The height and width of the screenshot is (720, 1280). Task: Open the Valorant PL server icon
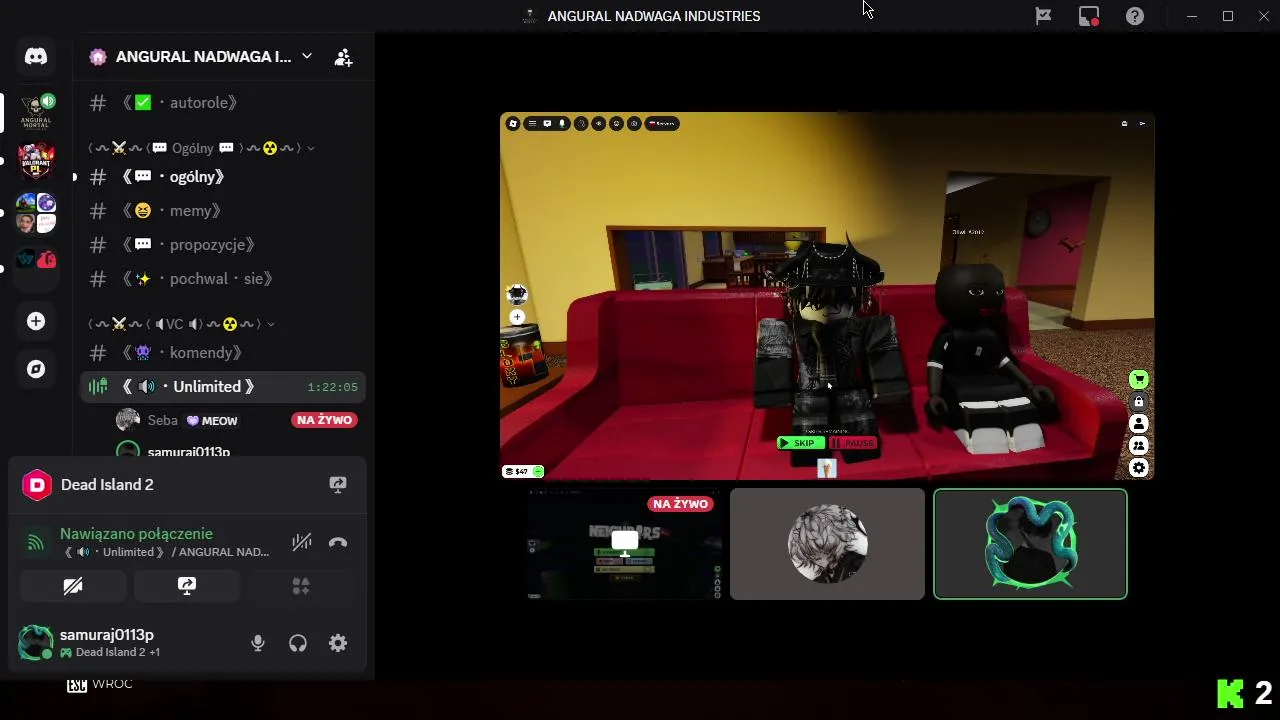36,161
